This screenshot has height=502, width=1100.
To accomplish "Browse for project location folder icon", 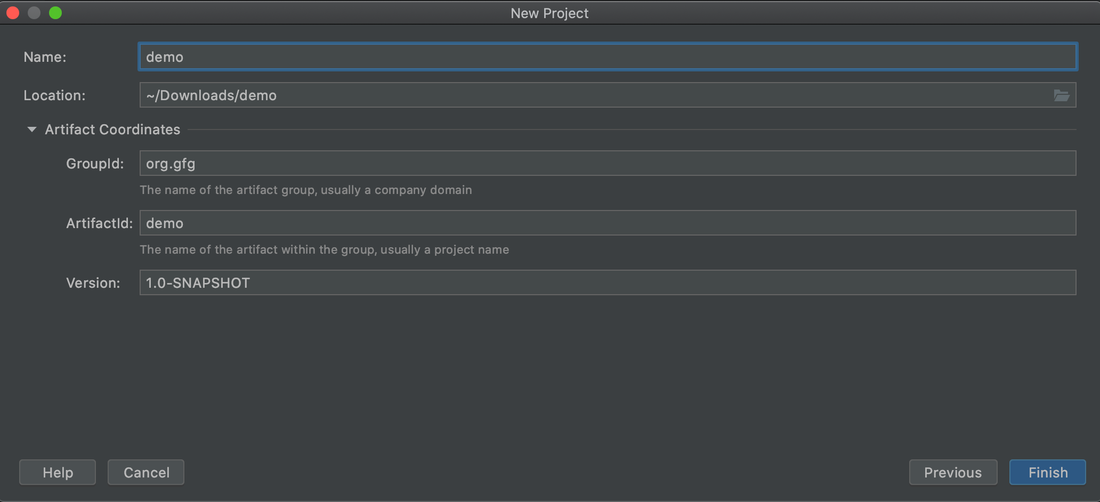I will 1061,96.
